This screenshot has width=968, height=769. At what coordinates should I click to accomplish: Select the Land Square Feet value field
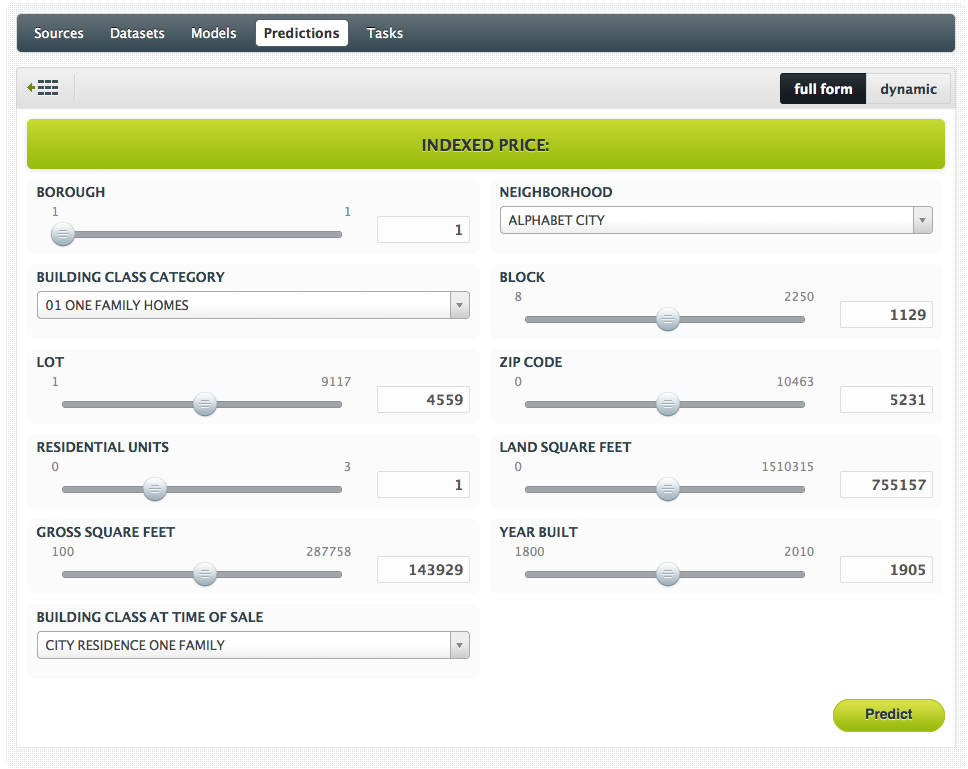(886, 485)
